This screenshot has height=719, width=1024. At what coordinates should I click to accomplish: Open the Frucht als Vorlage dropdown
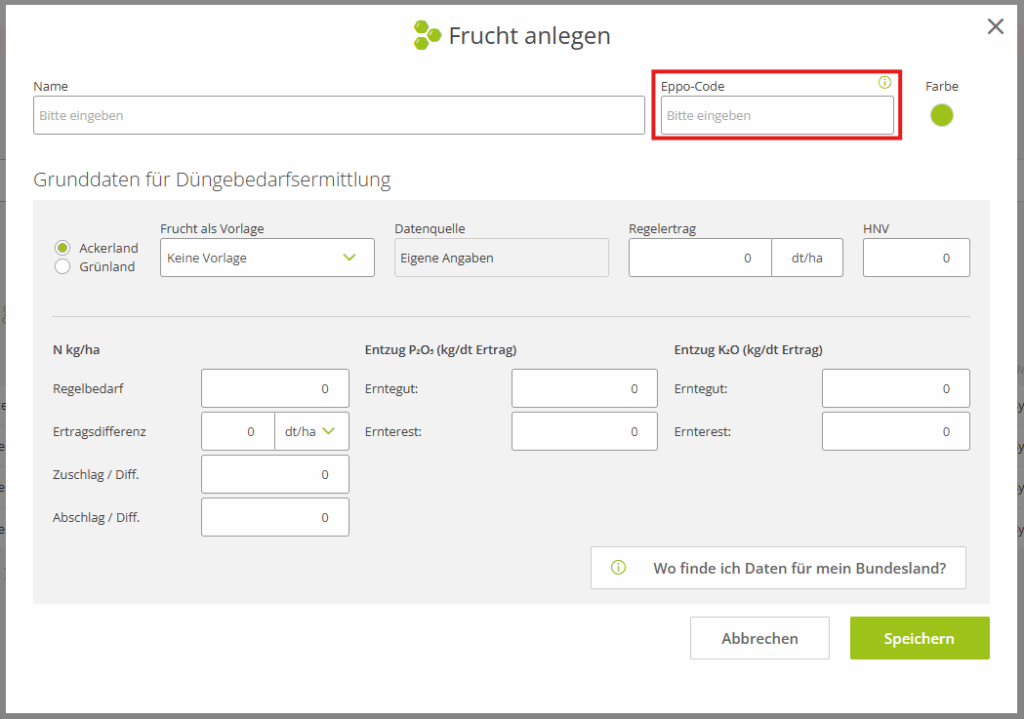click(267, 258)
